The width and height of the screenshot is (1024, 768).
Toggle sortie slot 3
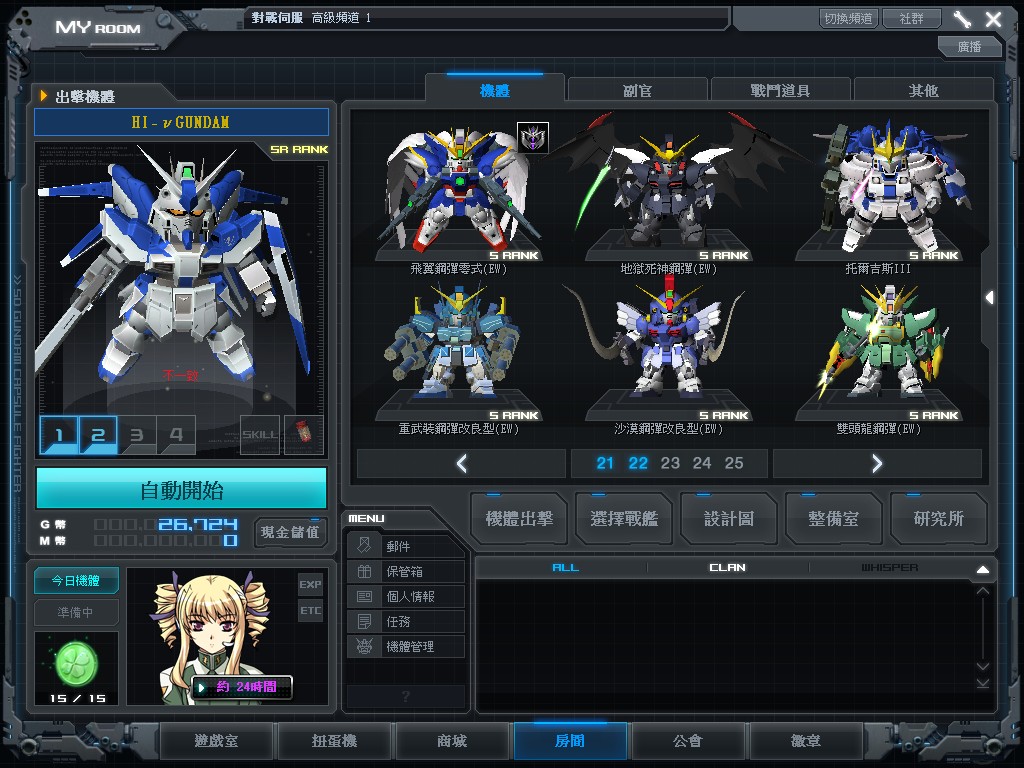click(137, 435)
